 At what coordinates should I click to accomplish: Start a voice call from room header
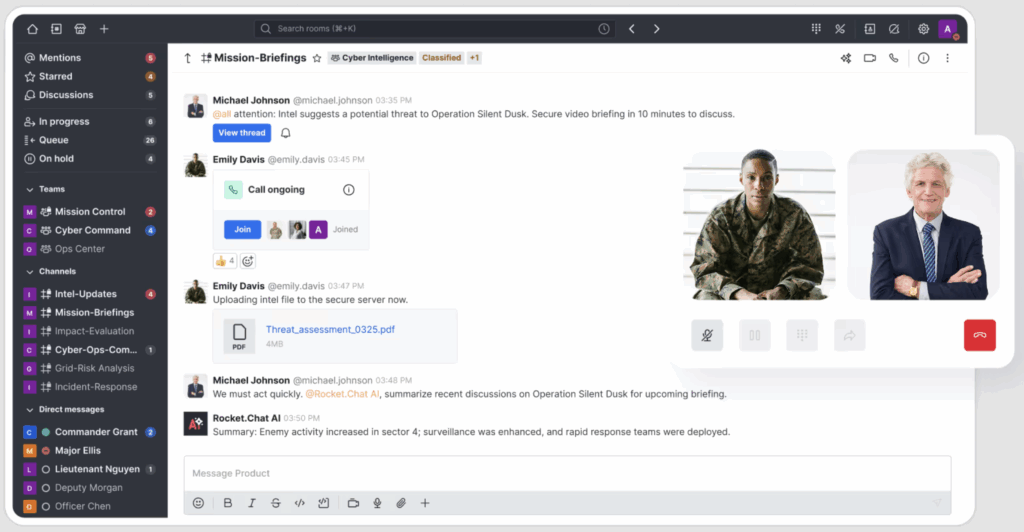(x=893, y=58)
